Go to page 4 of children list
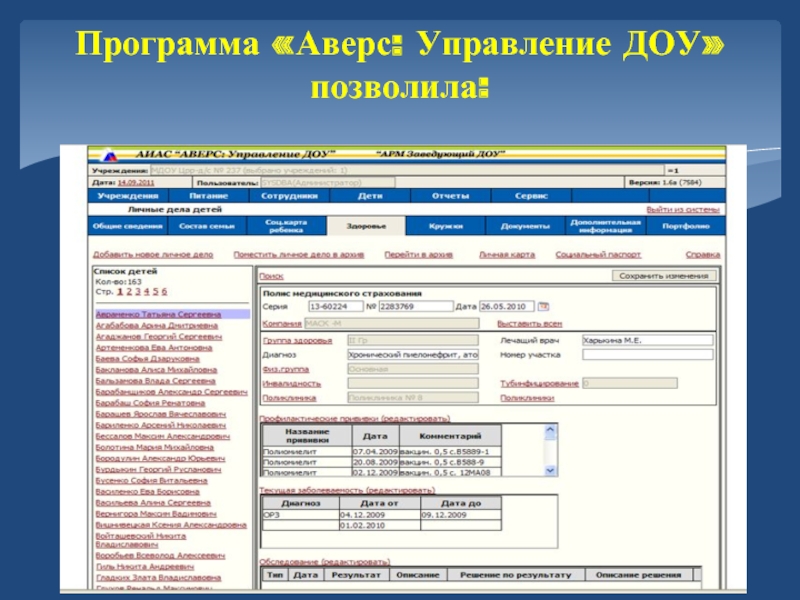 (x=146, y=292)
